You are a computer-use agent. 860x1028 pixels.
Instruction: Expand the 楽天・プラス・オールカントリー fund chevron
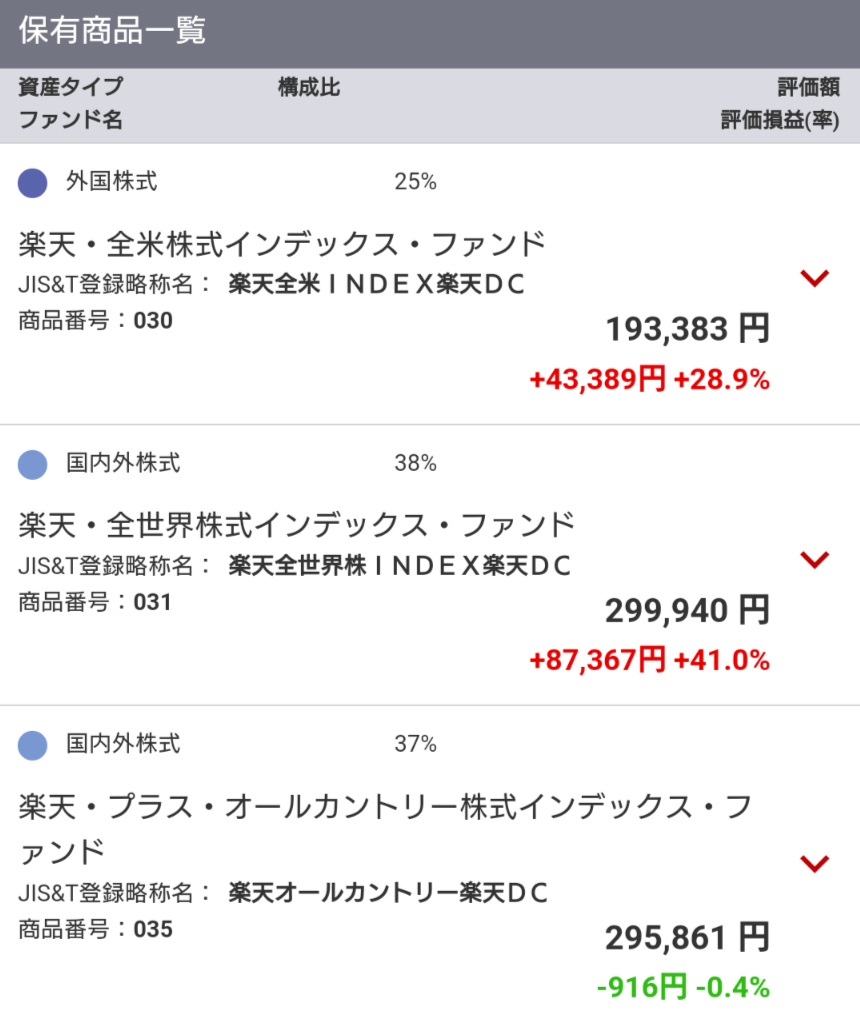816,862
